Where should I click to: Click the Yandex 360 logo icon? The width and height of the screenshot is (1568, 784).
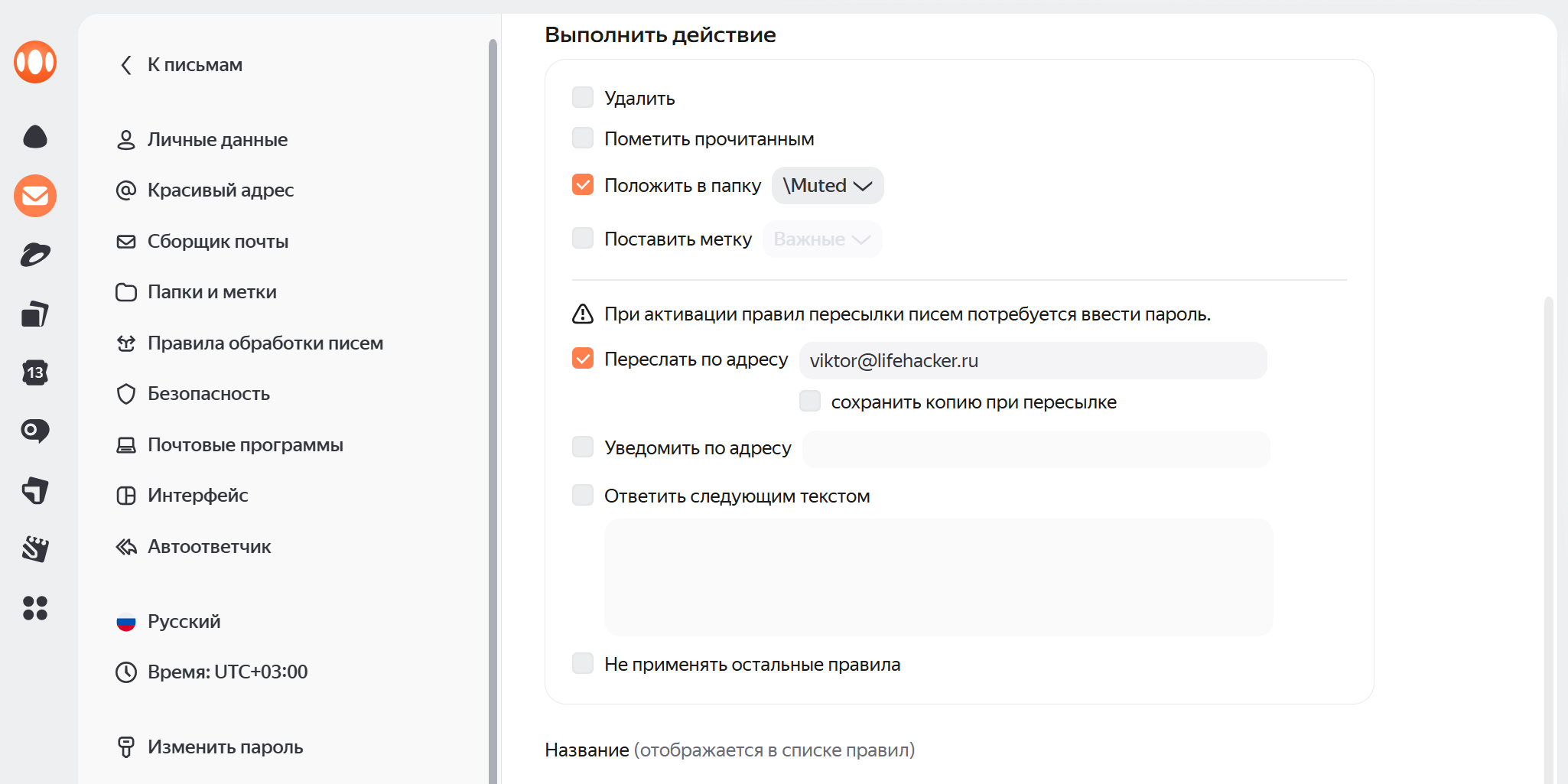(x=35, y=62)
